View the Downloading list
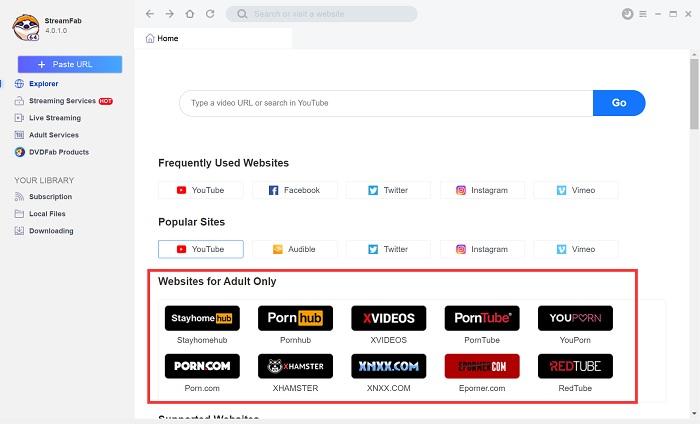700x424 pixels. 51,231
